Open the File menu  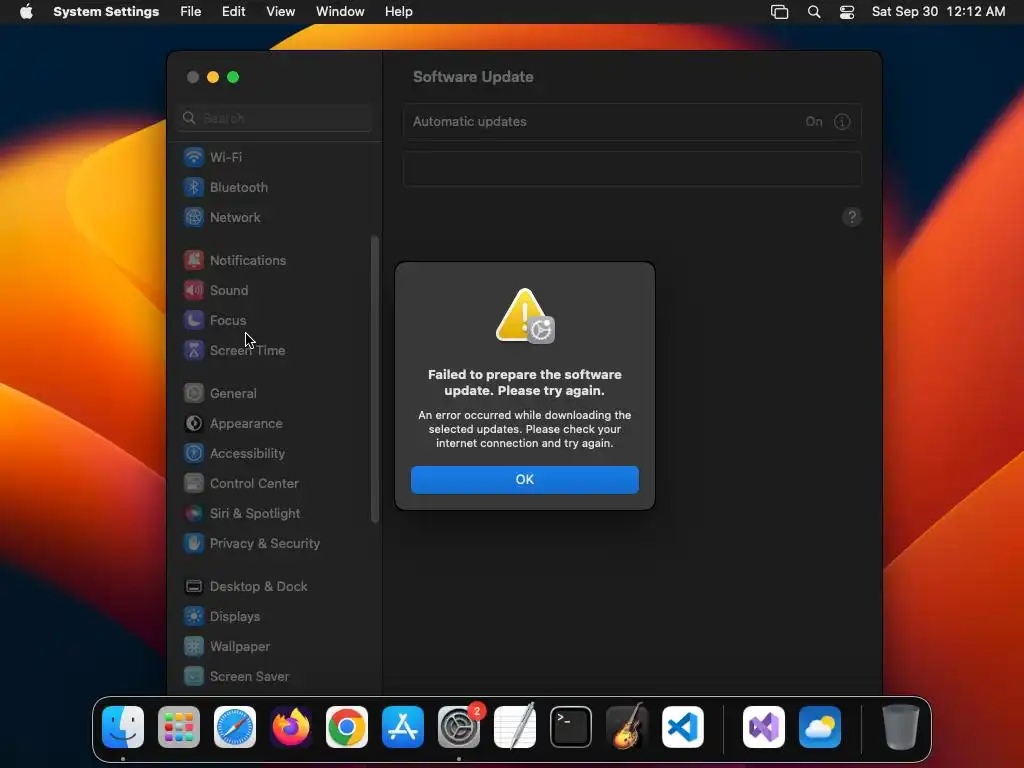191,12
